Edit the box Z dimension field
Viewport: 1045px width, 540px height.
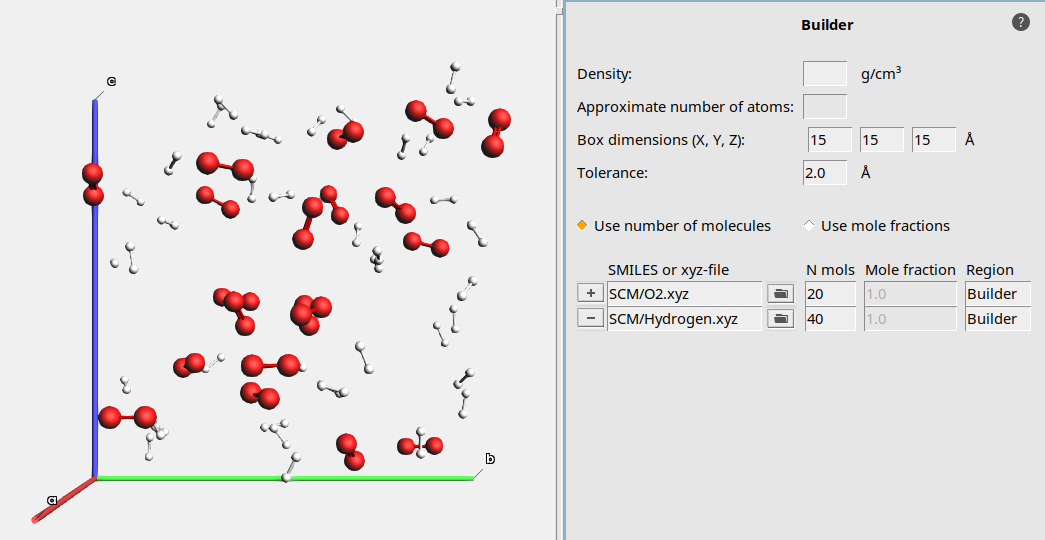[x=934, y=140]
